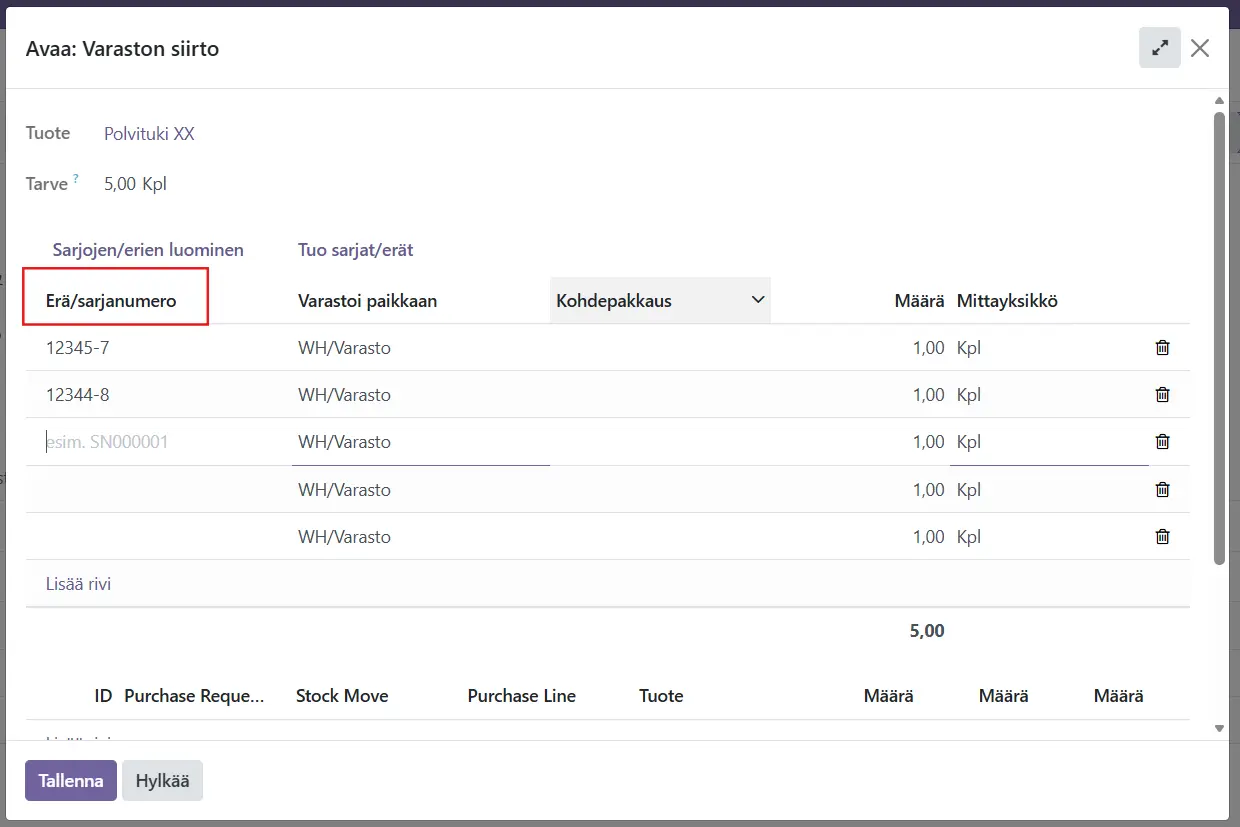Screen dimensions: 1240x827
Task: Focus the serial number input field
Action: (x=150, y=442)
